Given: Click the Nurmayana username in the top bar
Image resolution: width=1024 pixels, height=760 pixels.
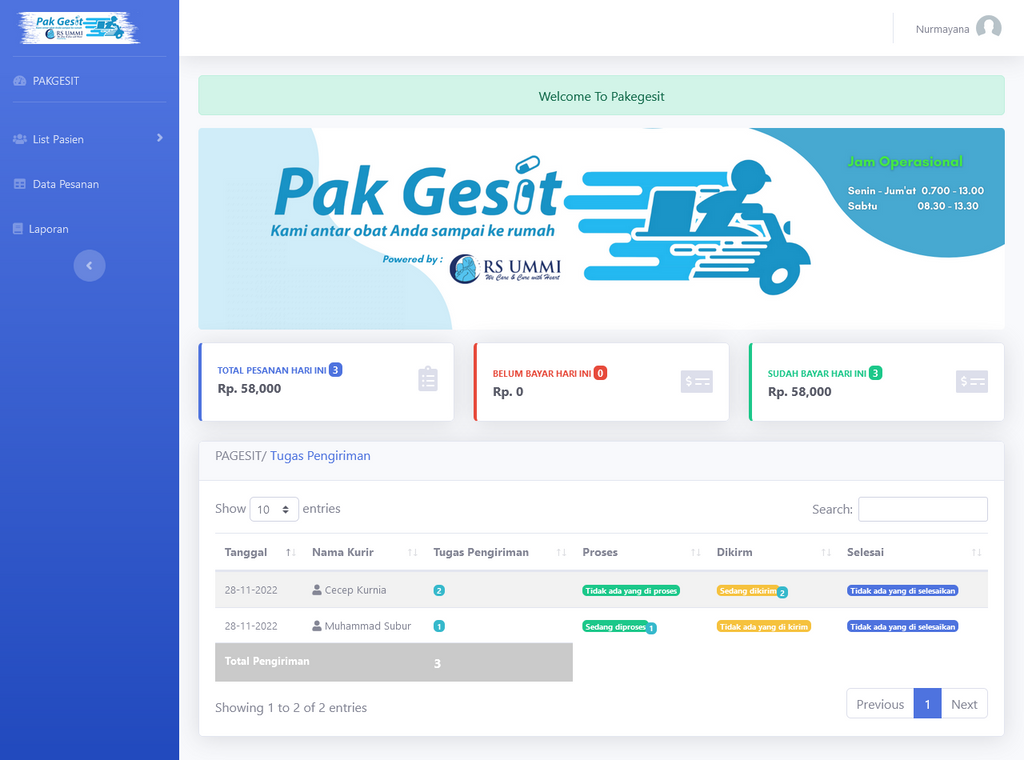Looking at the screenshot, I should [x=942, y=29].
